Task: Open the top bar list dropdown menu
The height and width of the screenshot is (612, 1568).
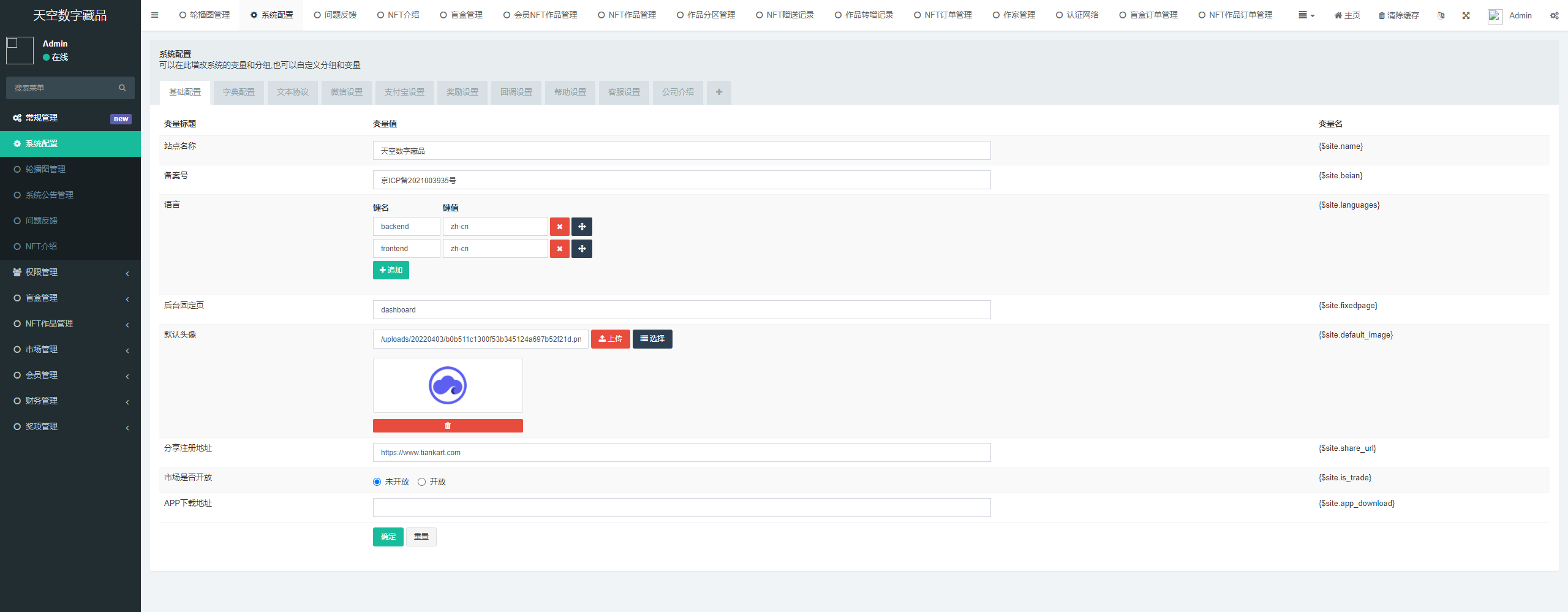Action: point(1306,15)
